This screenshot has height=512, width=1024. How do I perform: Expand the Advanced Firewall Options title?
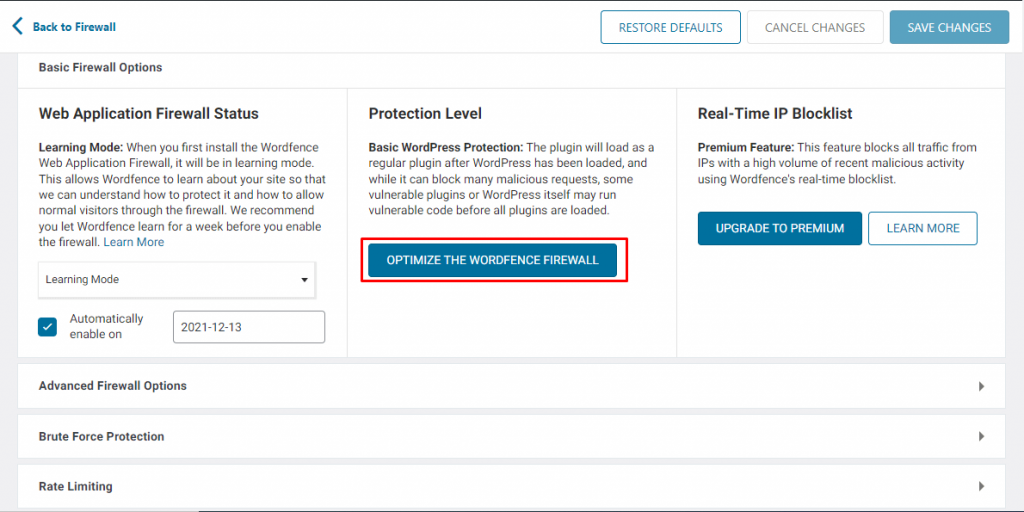112,386
